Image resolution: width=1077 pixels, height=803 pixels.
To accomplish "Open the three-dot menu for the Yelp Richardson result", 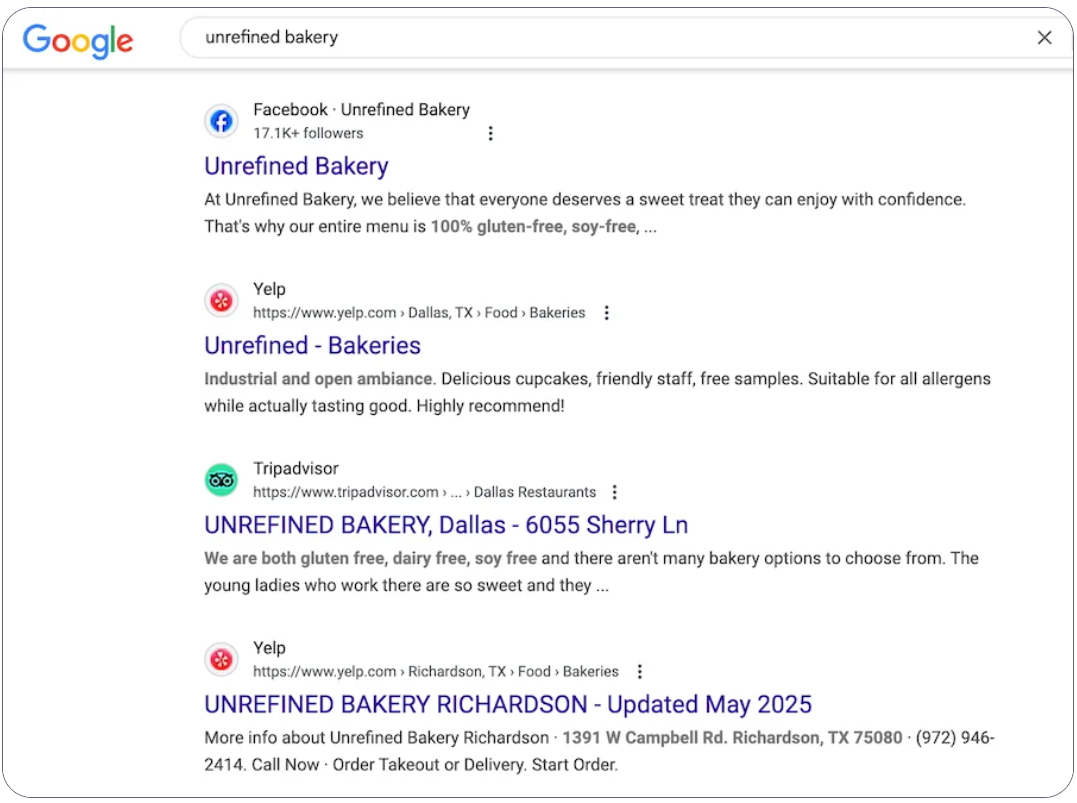I will 639,671.
